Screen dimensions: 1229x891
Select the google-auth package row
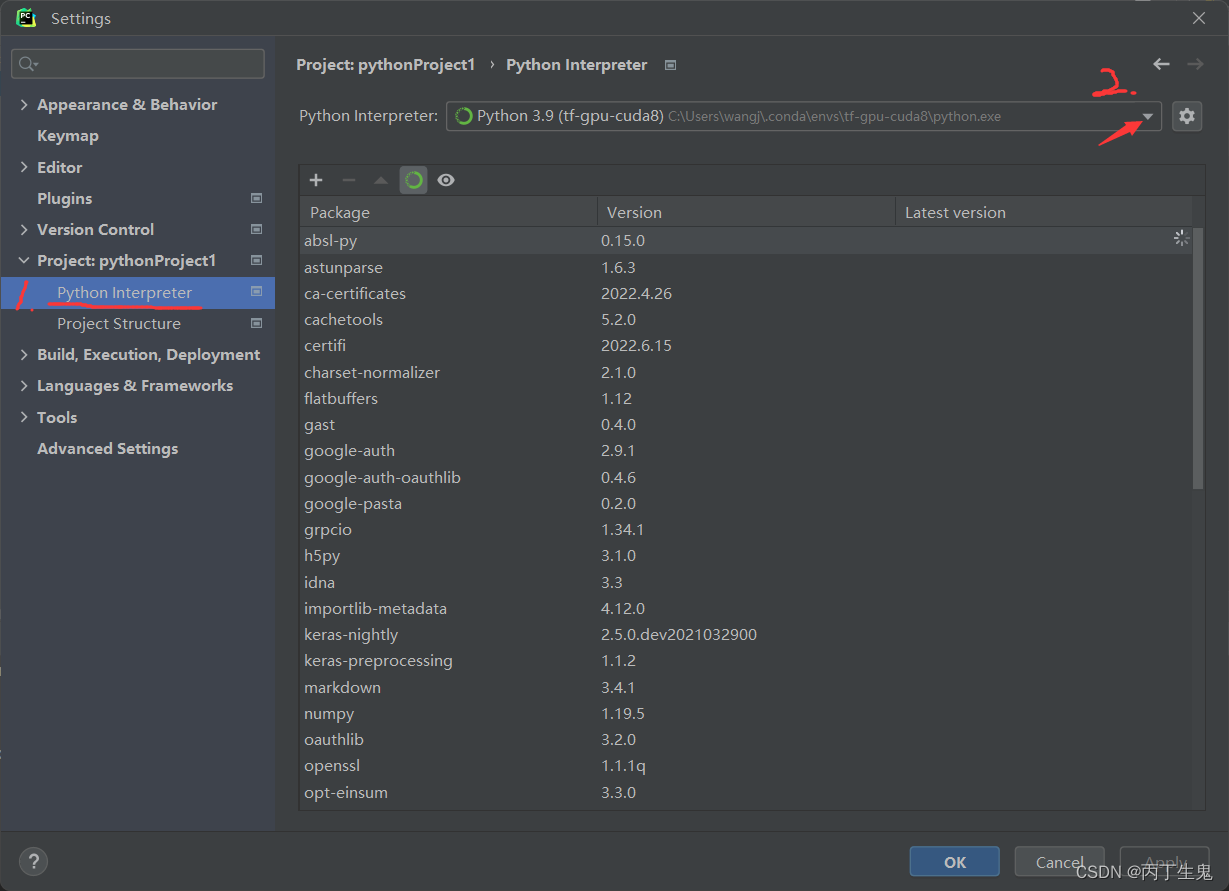[x=746, y=450]
